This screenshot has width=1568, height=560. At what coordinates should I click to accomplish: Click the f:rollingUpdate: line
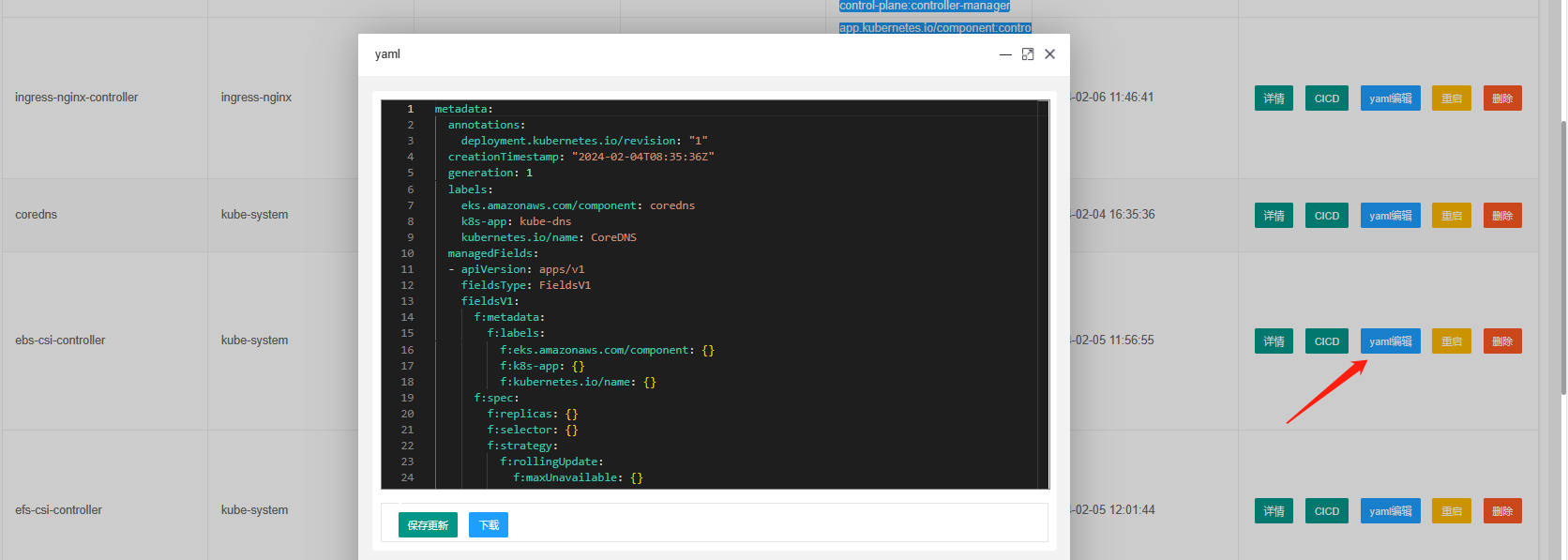click(x=551, y=462)
